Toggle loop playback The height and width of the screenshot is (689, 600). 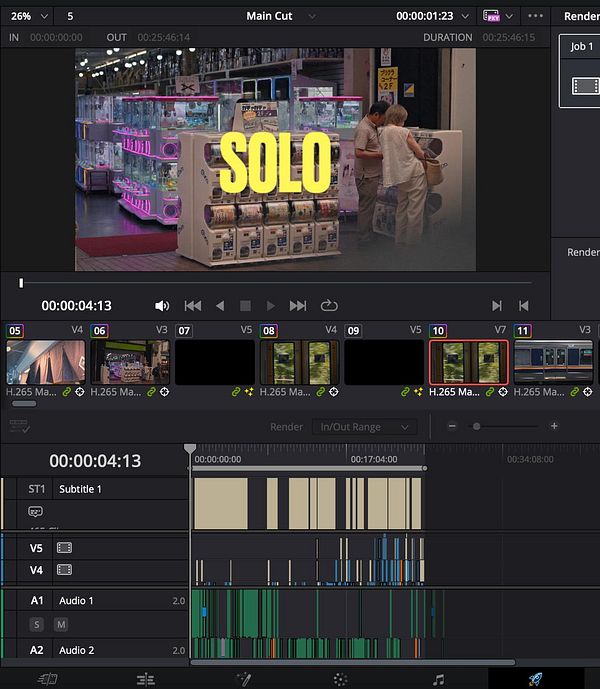pyautogui.click(x=329, y=305)
